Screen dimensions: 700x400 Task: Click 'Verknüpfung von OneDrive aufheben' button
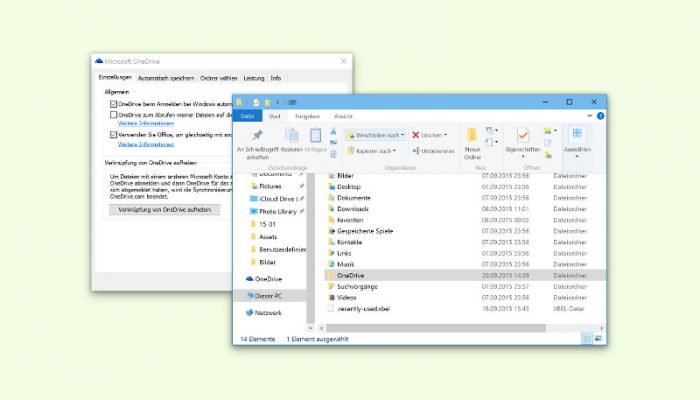coord(165,209)
